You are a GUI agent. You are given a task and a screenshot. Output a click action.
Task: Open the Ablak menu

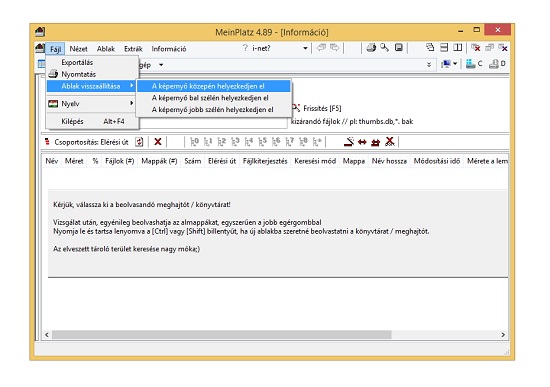click(106, 49)
